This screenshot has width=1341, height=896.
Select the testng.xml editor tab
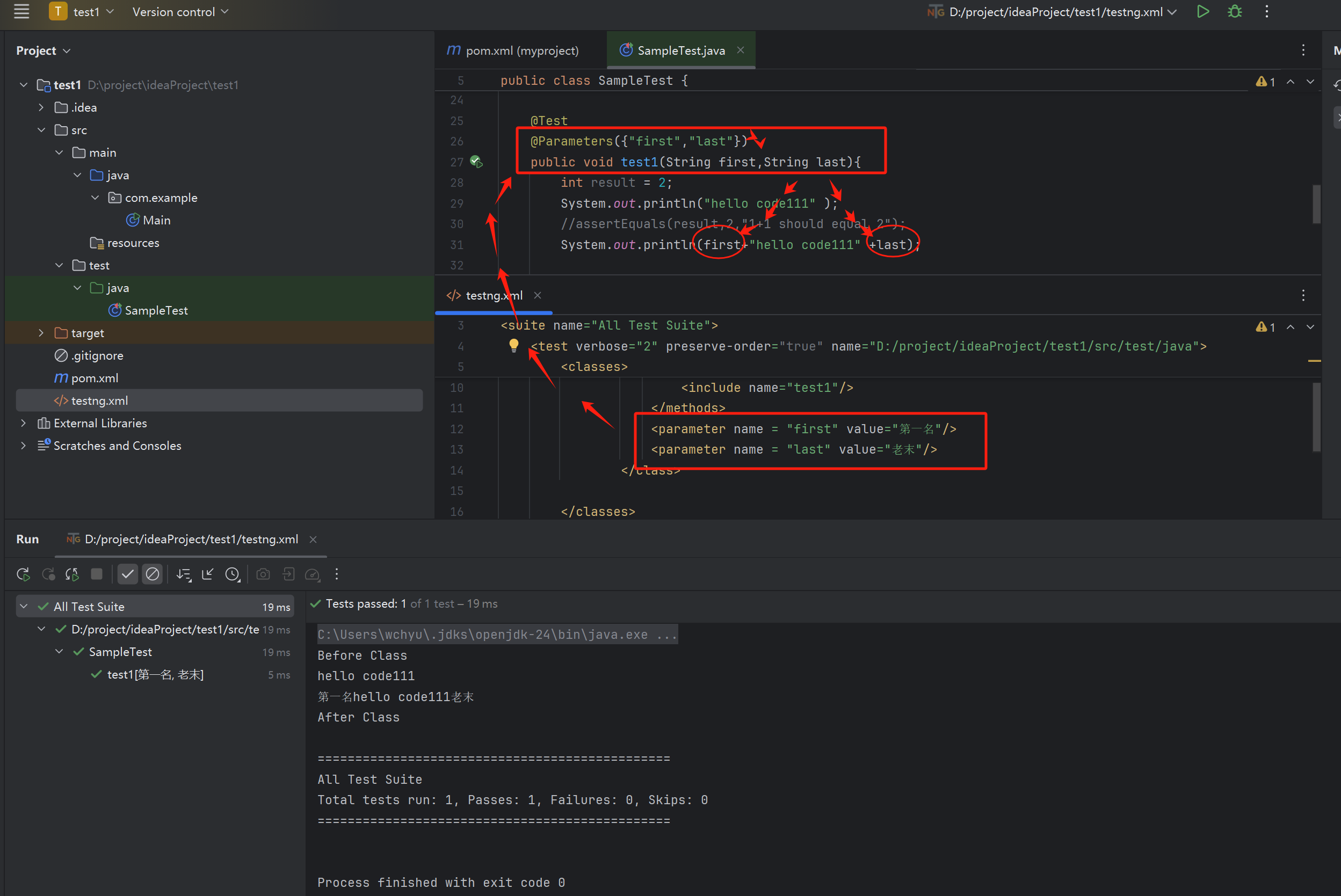point(494,295)
